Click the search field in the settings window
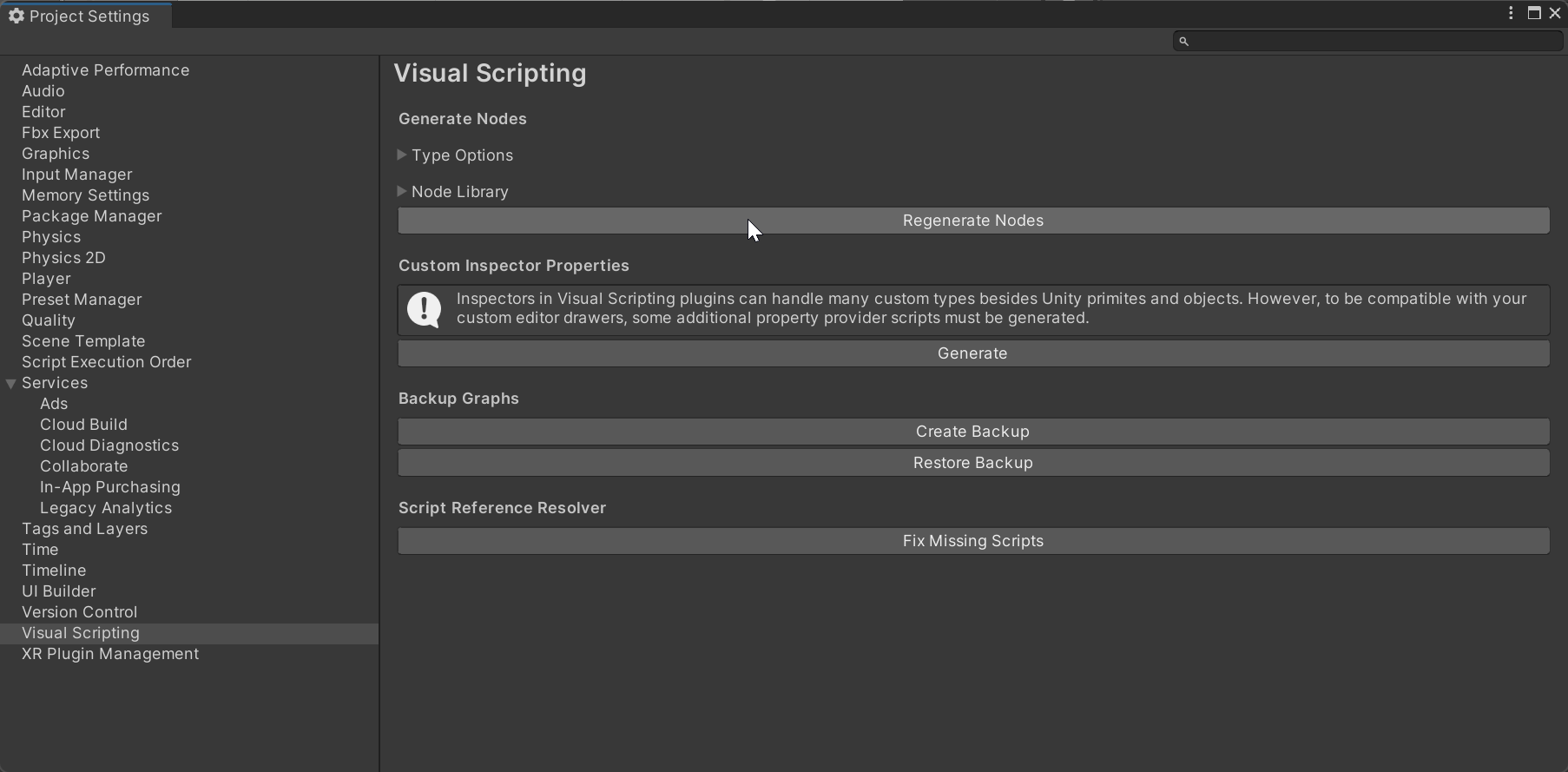This screenshot has width=1568, height=772. click(1372, 41)
